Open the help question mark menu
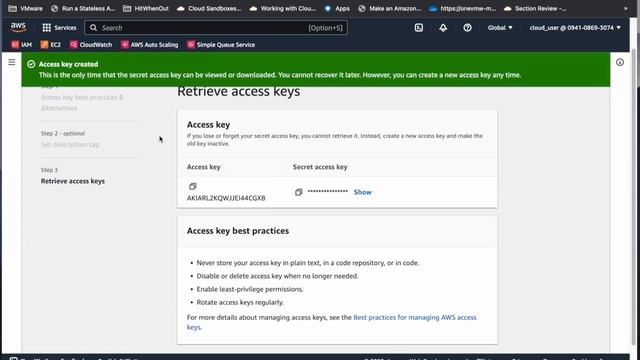 pos(467,28)
